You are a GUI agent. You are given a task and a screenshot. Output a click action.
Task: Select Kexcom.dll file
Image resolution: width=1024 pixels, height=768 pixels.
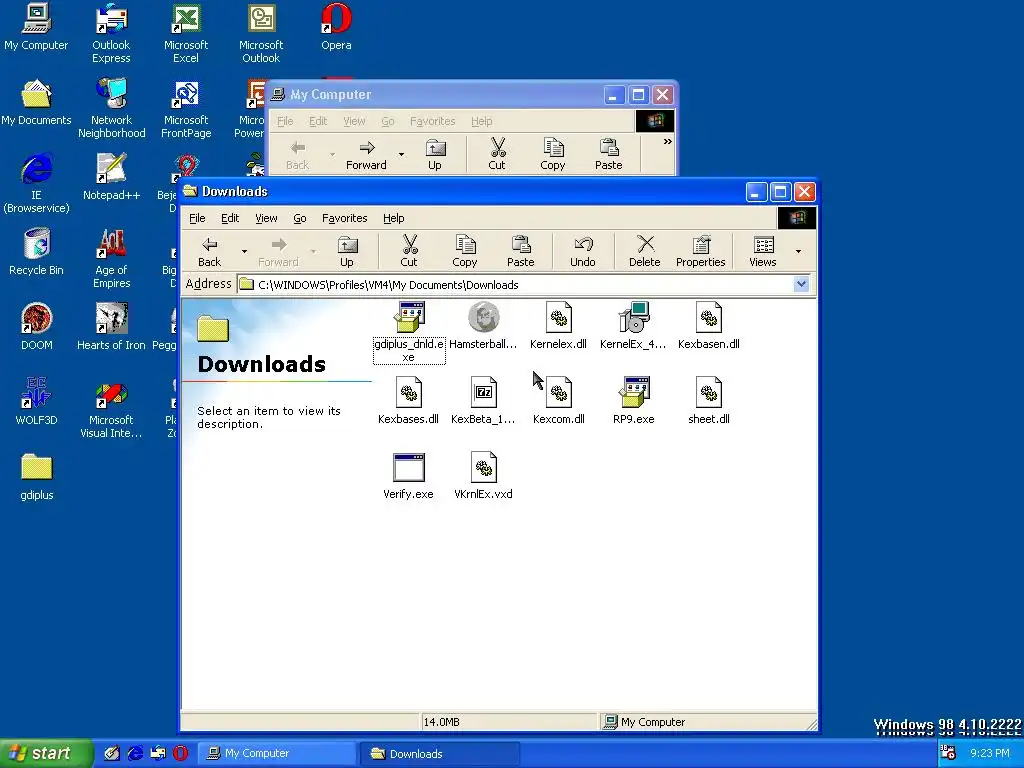(558, 400)
